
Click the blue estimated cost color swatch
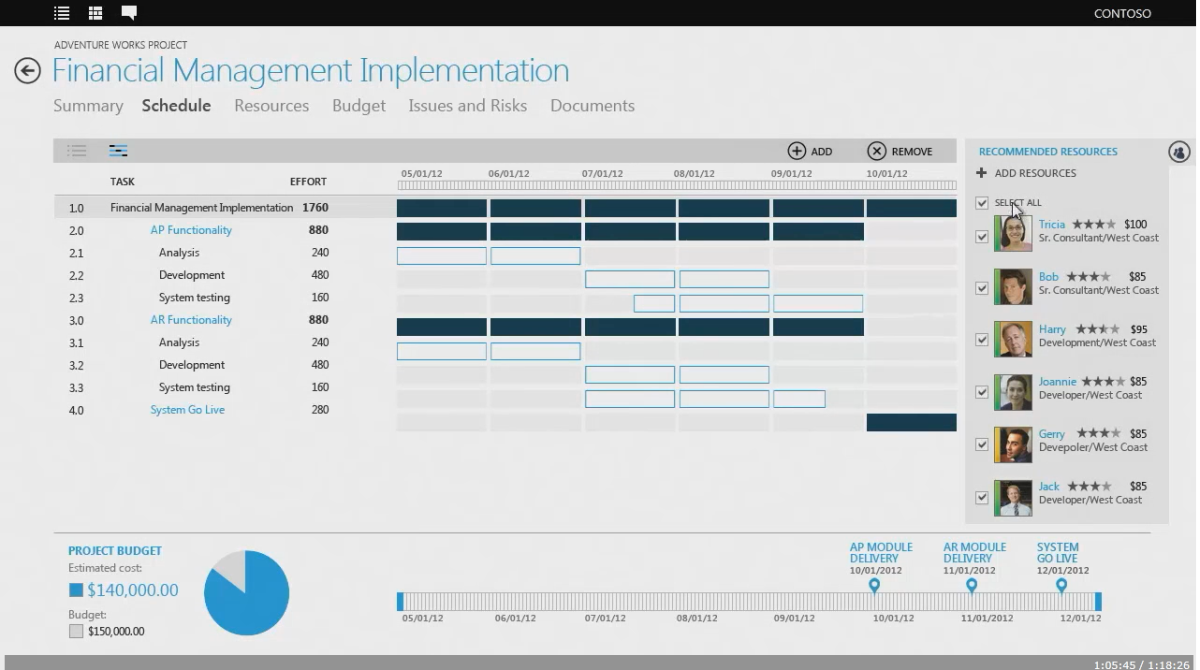click(x=76, y=591)
